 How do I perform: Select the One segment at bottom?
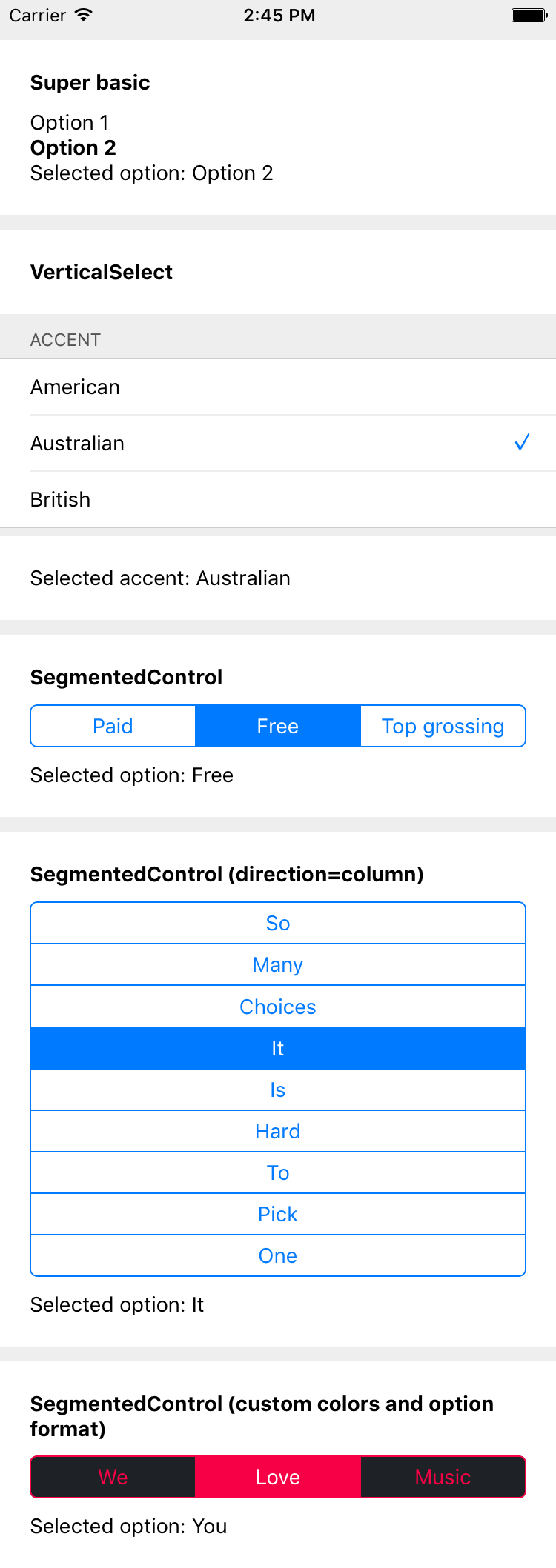pyautogui.click(x=278, y=1255)
